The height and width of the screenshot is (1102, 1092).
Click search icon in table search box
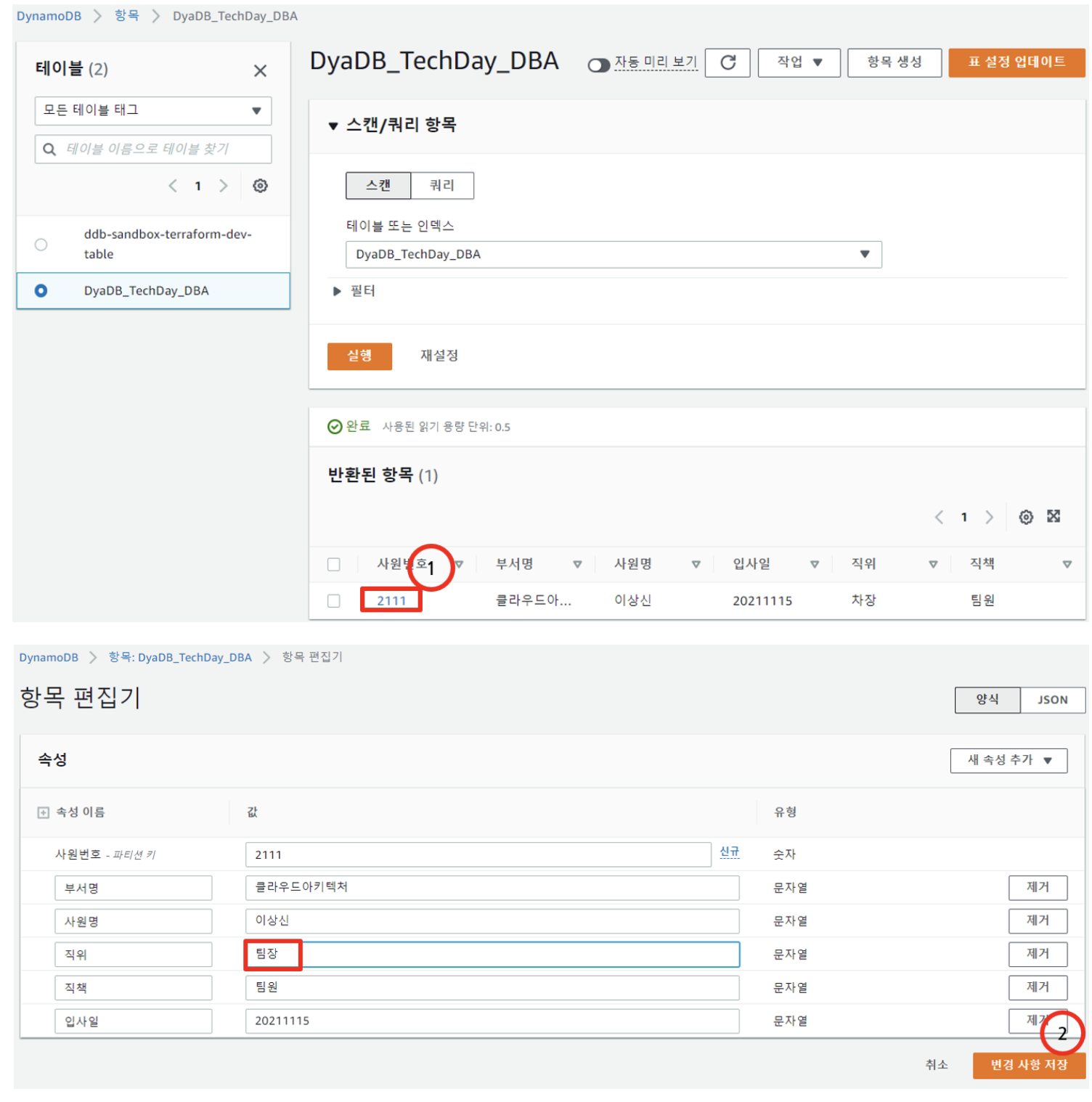pos(49,149)
